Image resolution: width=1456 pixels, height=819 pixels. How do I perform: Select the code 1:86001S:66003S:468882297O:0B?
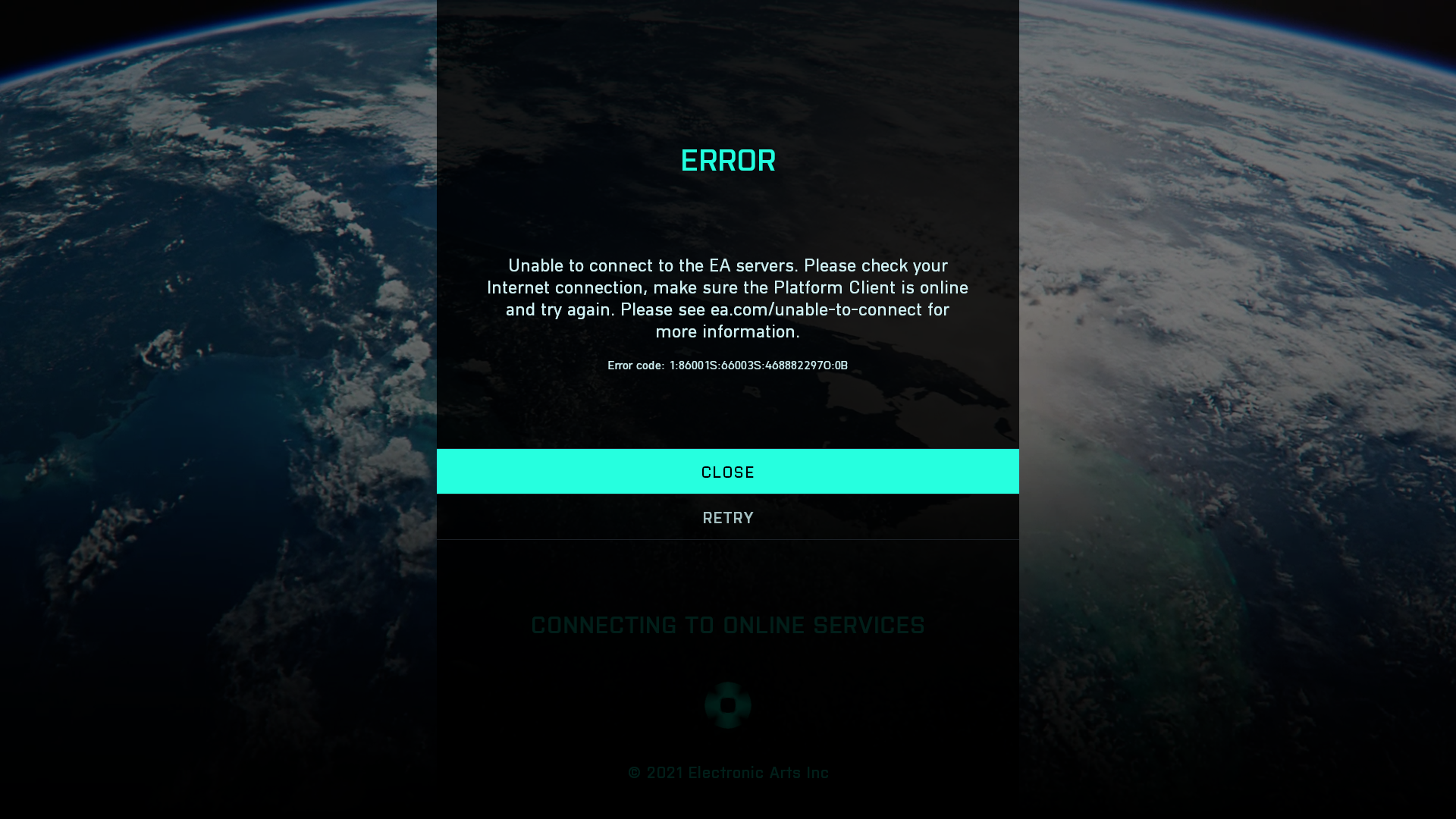pos(758,366)
